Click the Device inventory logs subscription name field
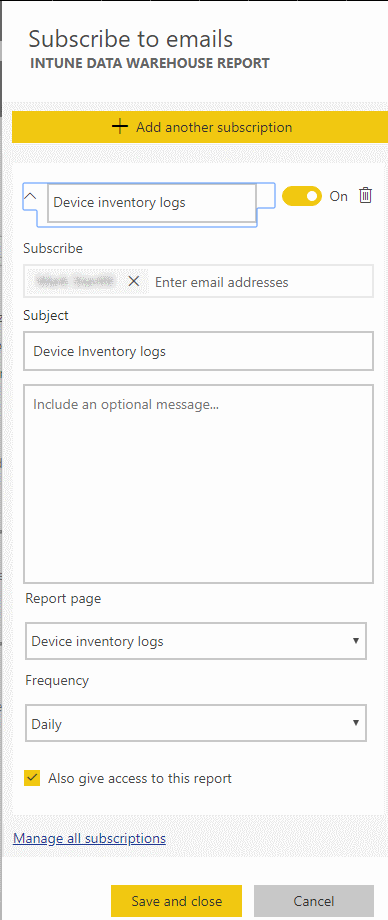The width and height of the screenshot is (388, 920). [x=151, y=202]
